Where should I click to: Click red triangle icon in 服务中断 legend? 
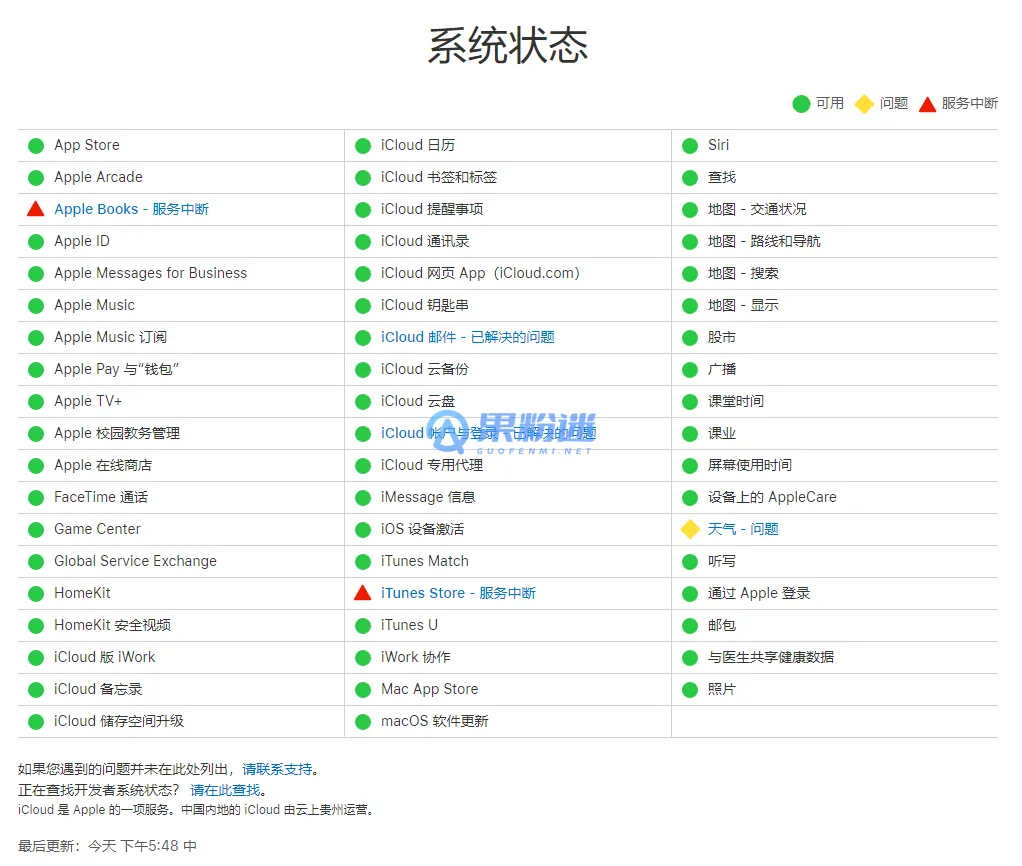(927, 104)
